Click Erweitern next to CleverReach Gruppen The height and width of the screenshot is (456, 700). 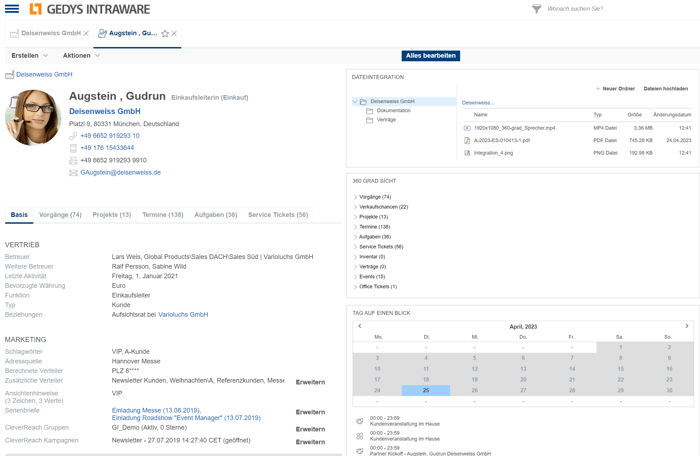[310, 429]
